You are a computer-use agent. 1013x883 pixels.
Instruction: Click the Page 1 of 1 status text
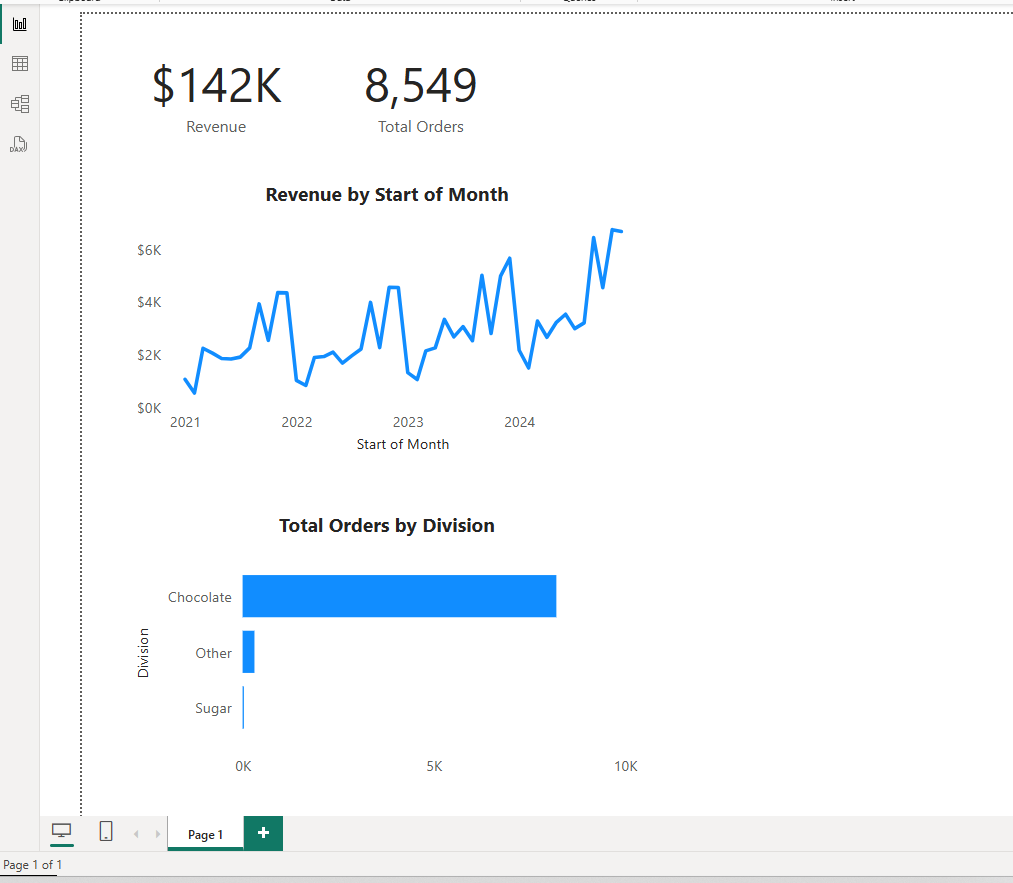pyautogui.click(x=32, y=864)
